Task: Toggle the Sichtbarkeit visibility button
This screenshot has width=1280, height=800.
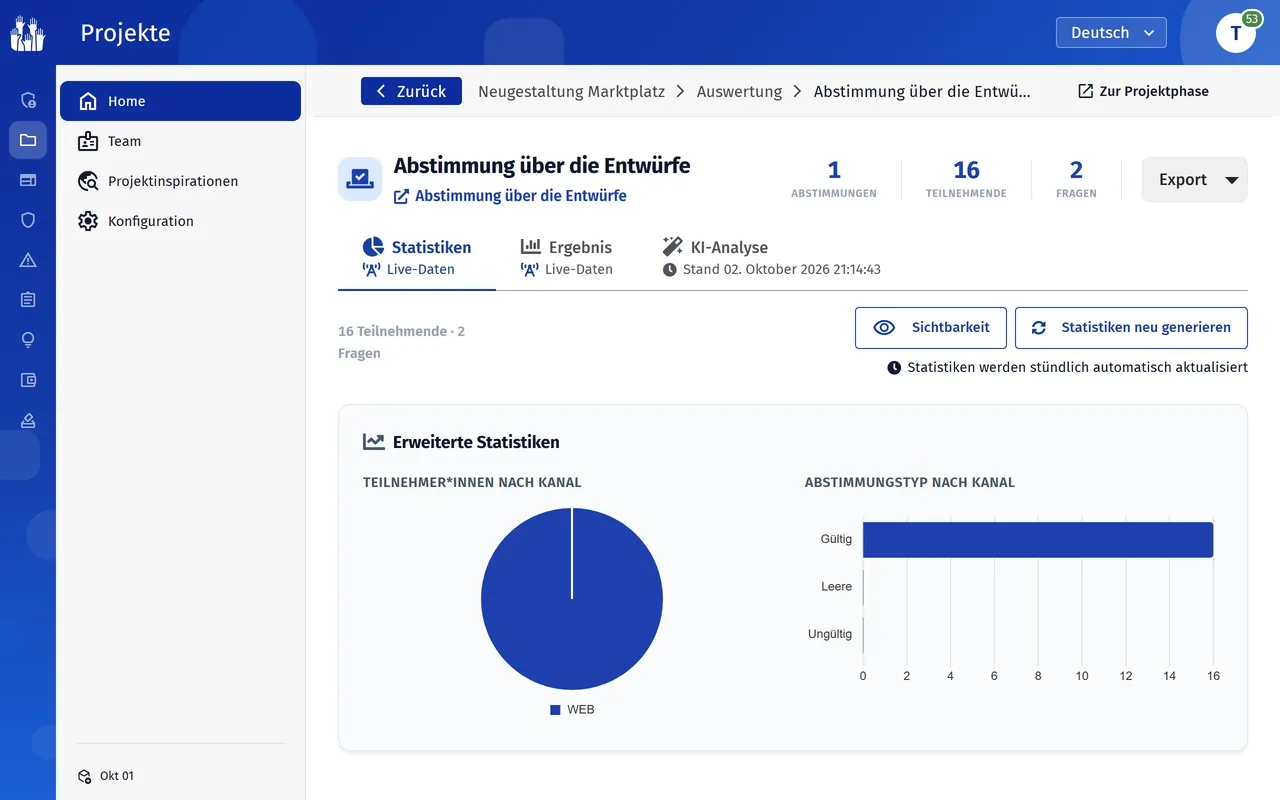Action: pos(931,328)
